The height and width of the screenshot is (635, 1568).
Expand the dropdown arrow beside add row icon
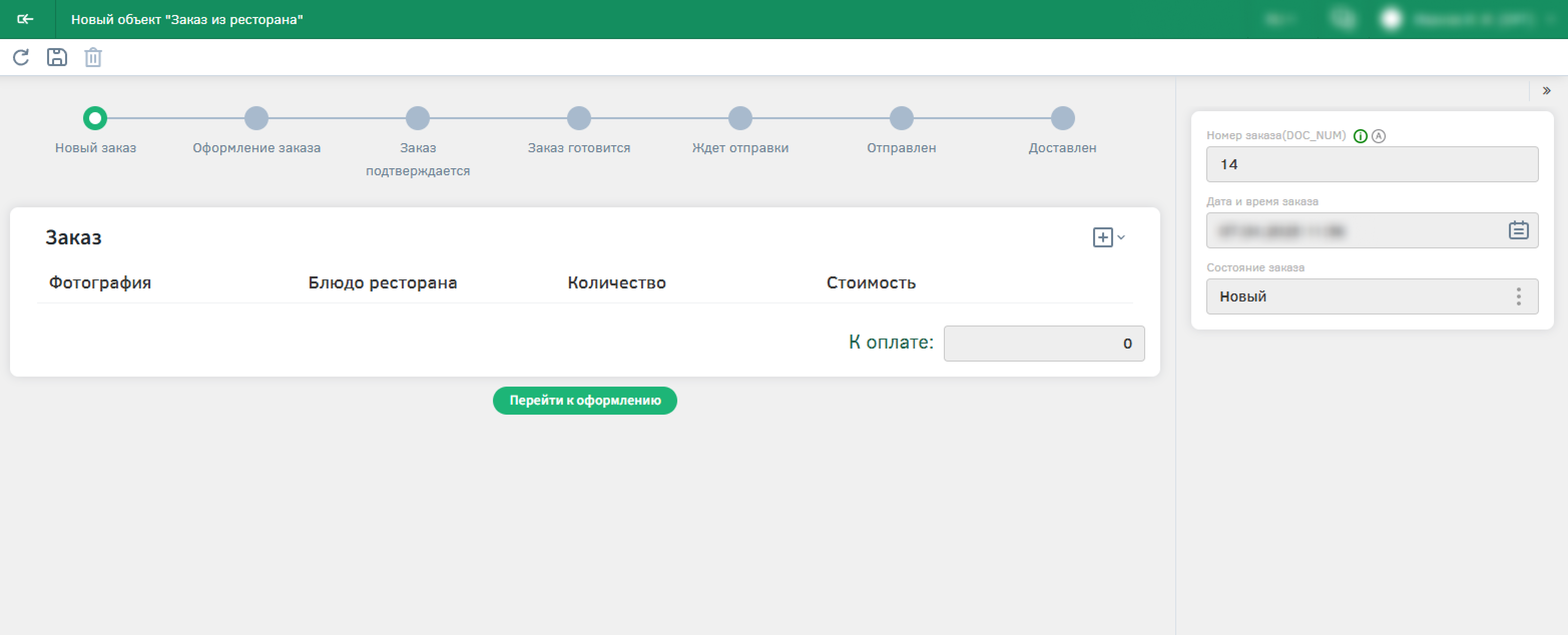click(x=1121, y=237)
